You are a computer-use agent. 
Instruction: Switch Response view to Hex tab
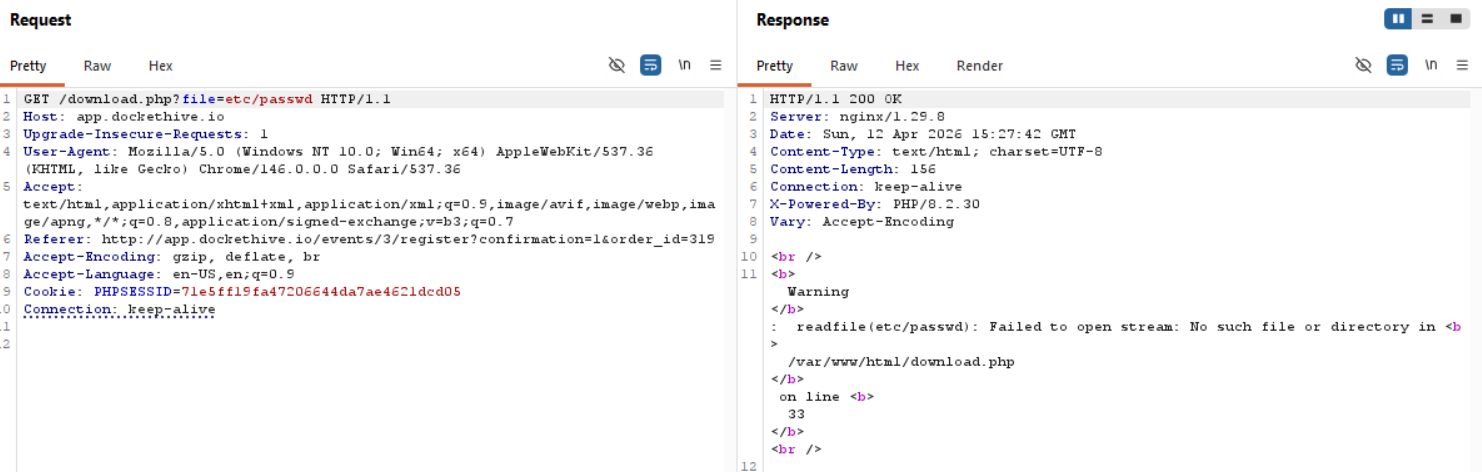click(x=907, y=66)
